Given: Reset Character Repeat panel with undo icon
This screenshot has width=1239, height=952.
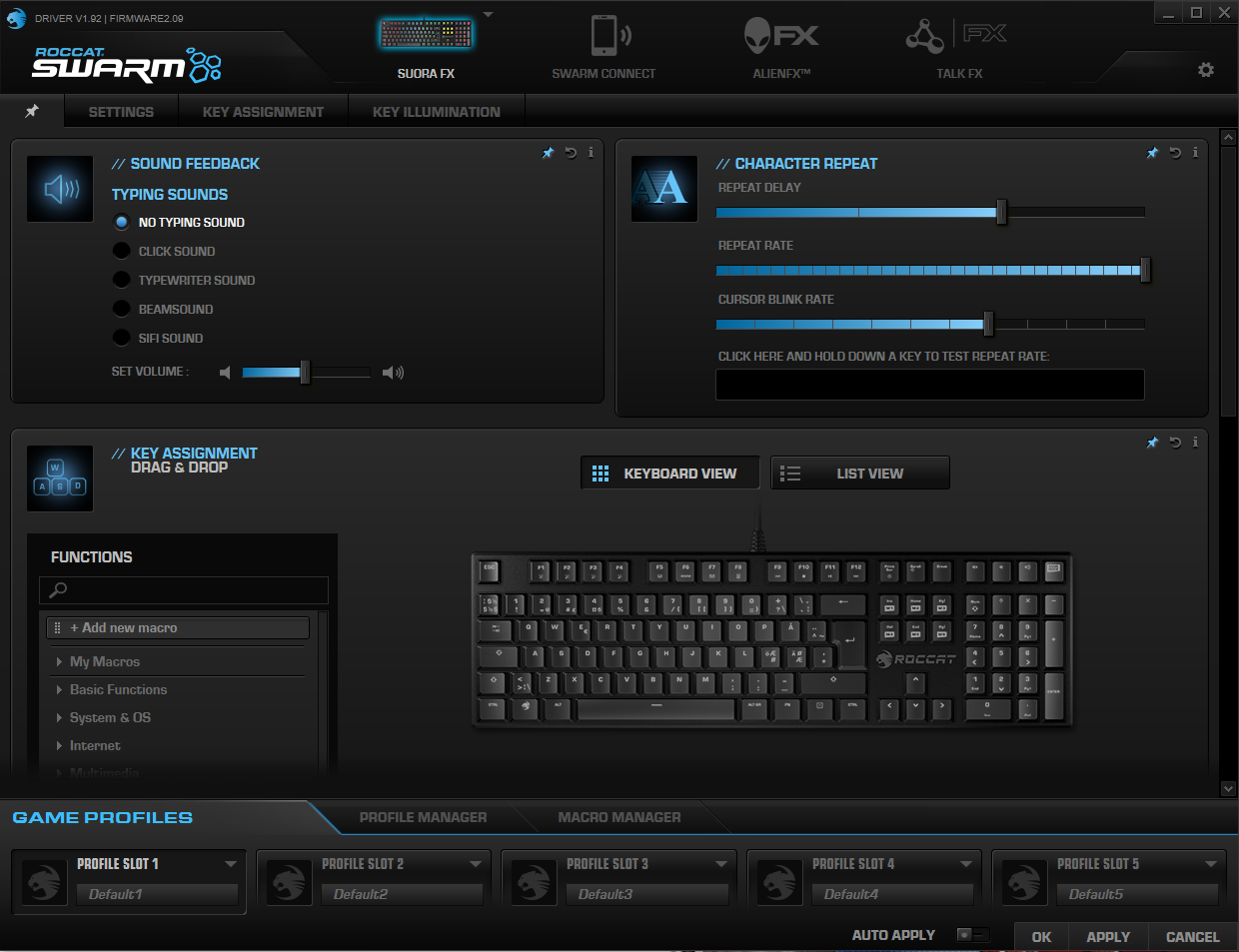Looking at the screenshot, I should click(x=1175, y=153).
